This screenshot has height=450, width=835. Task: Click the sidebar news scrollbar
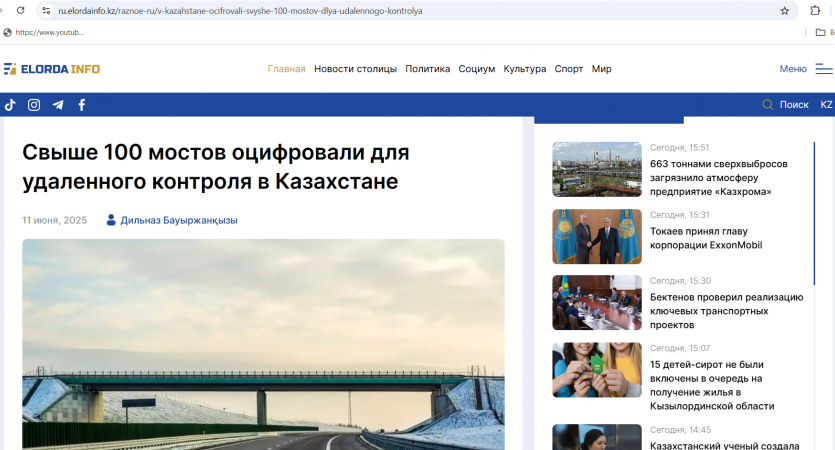[x=814, y=213]
